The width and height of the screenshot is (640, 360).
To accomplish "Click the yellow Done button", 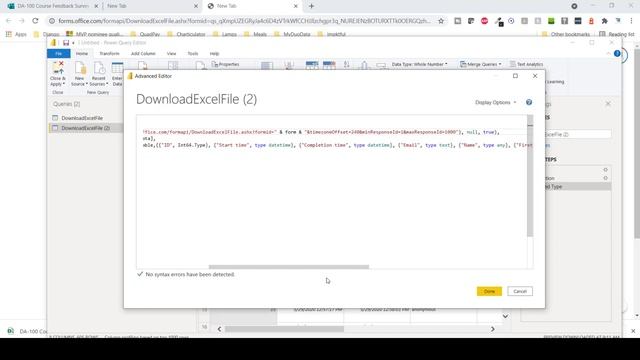I will (489, 291).
